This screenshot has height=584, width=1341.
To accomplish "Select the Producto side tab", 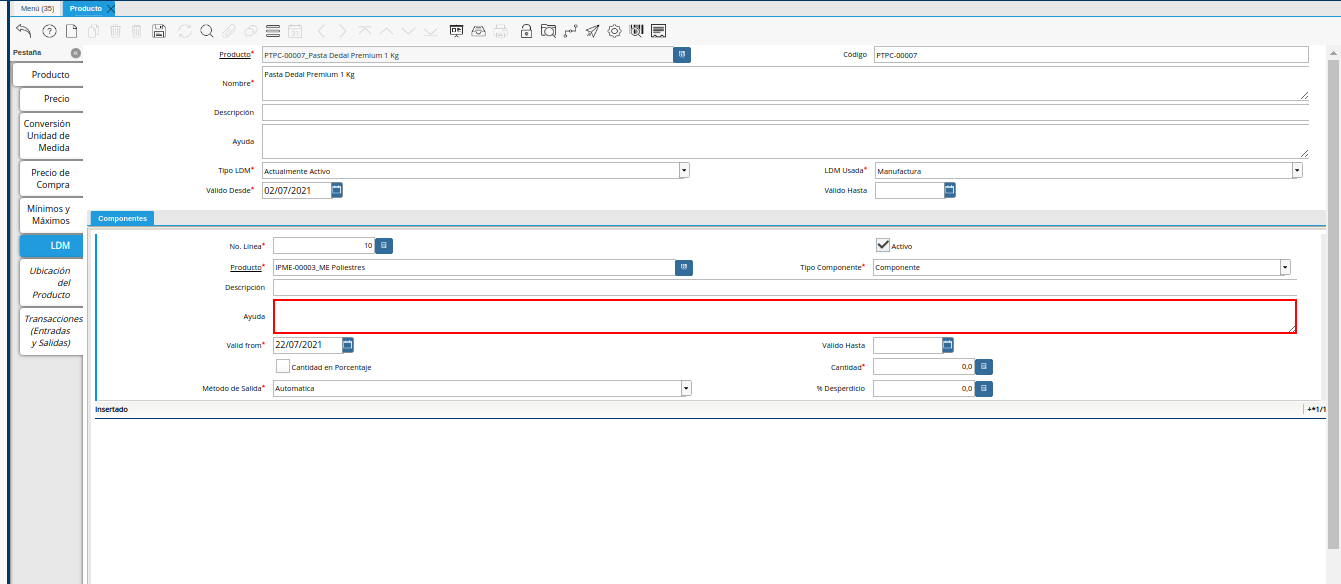I will [x=50, y=75].
